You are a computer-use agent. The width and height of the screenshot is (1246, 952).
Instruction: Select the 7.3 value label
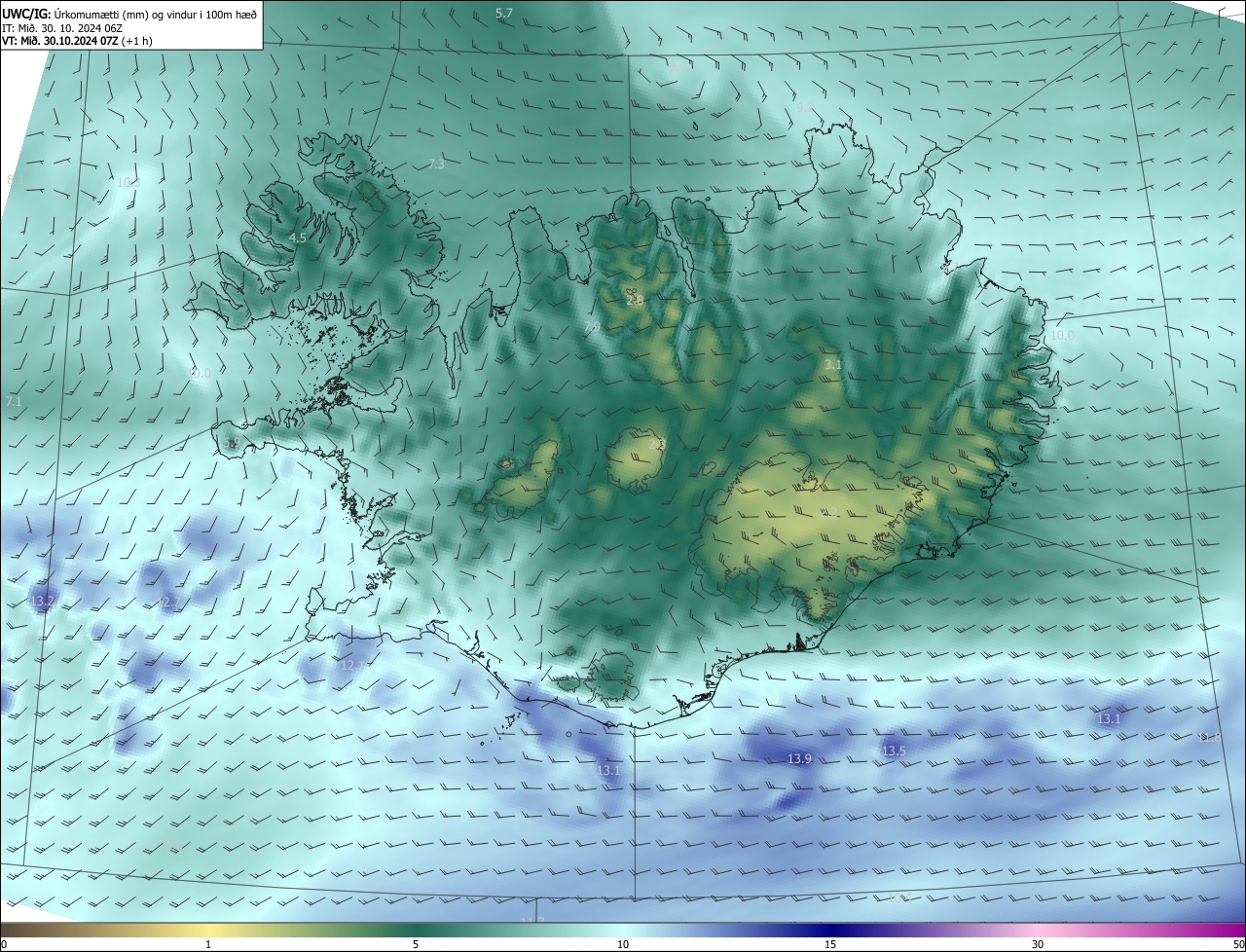click(435, 164)
